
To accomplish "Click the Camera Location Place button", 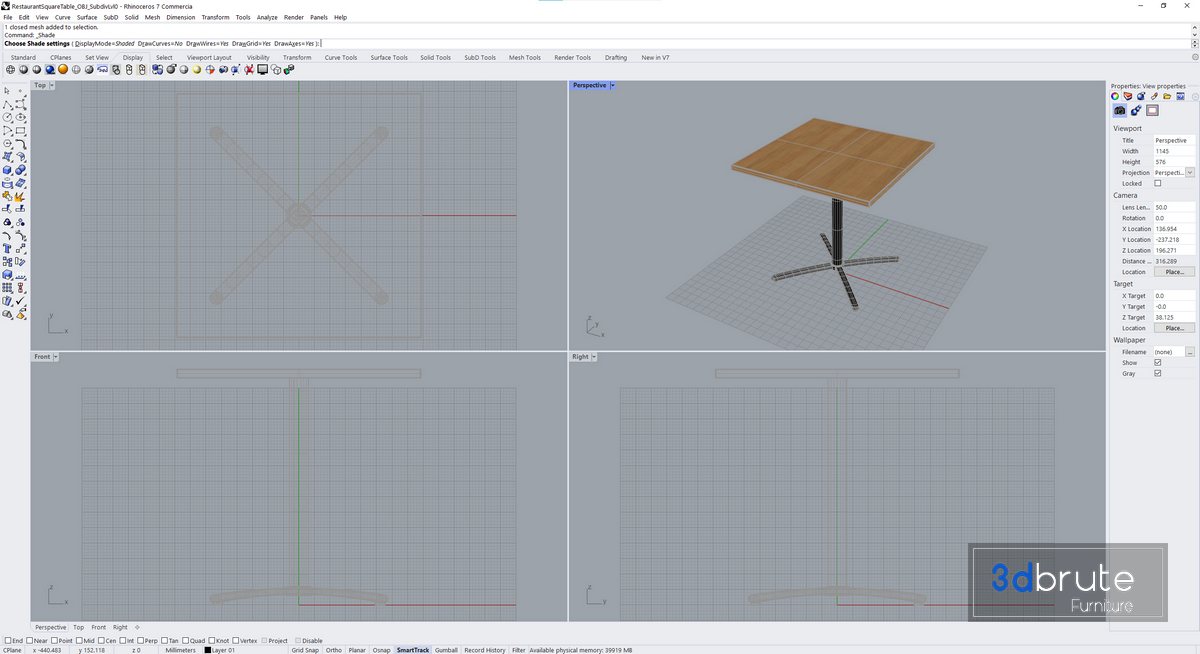I will coord(1174,272).
